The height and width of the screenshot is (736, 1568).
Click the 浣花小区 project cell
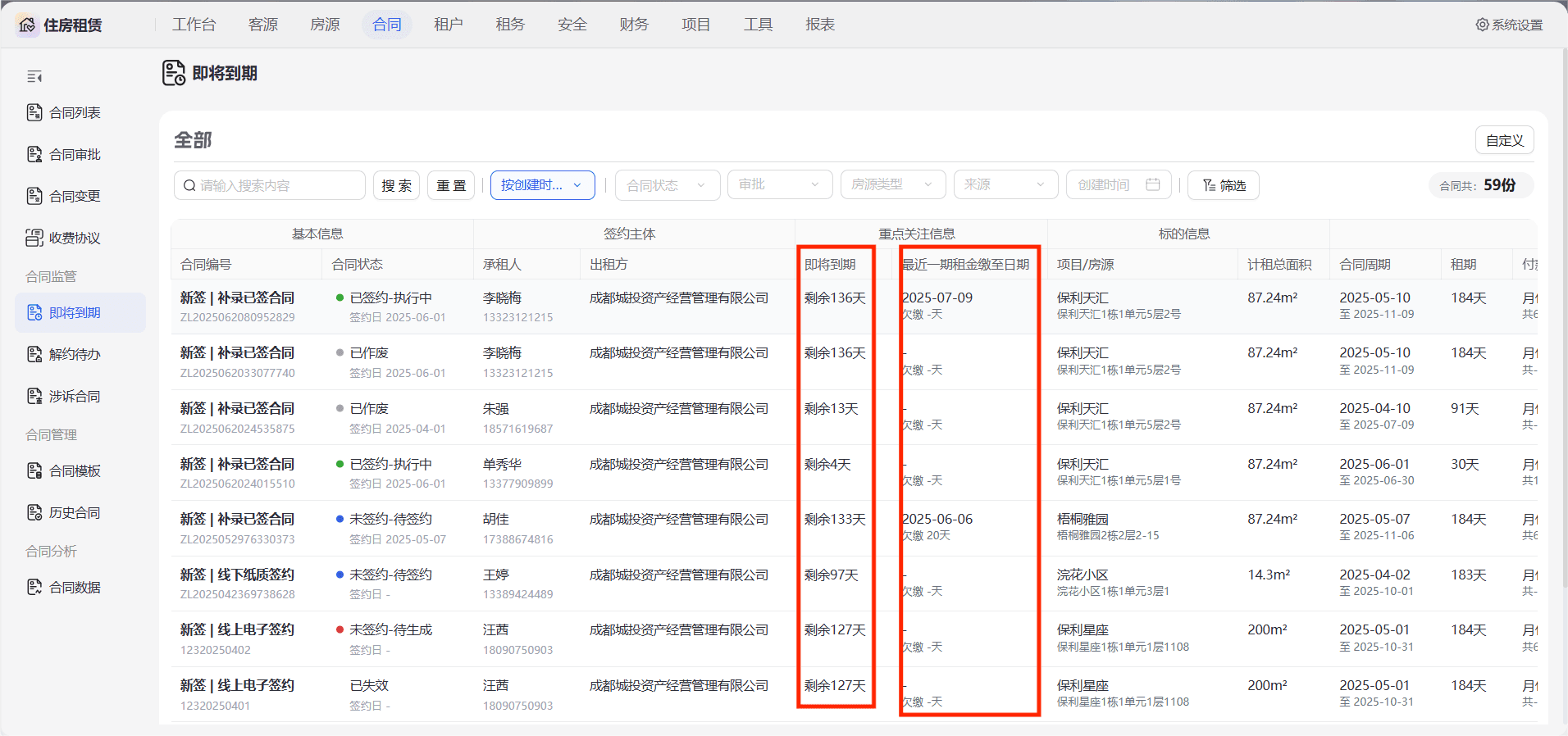tap(1083, 575)
